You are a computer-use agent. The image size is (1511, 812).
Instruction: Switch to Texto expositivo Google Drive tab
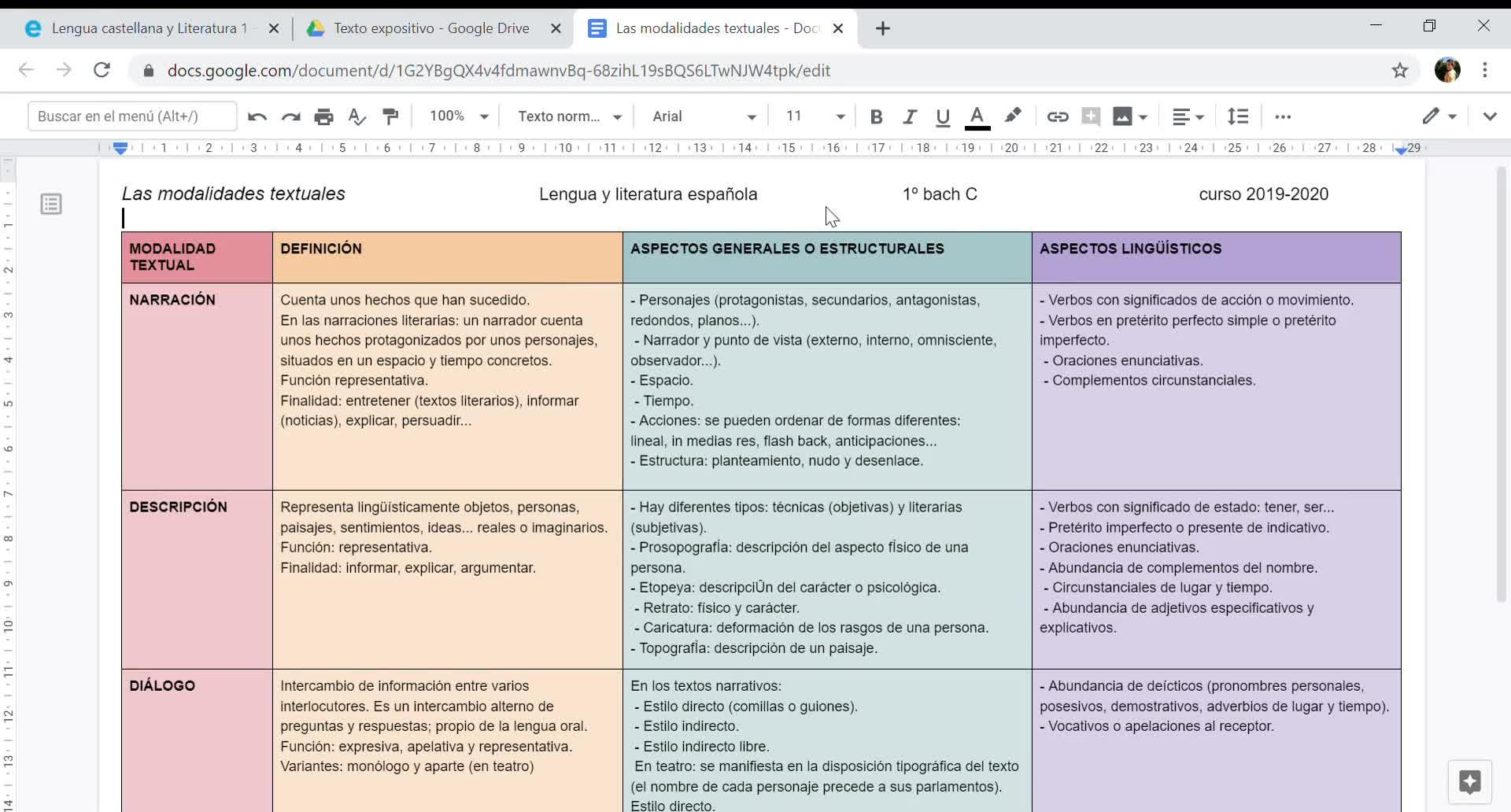point(430,28)
